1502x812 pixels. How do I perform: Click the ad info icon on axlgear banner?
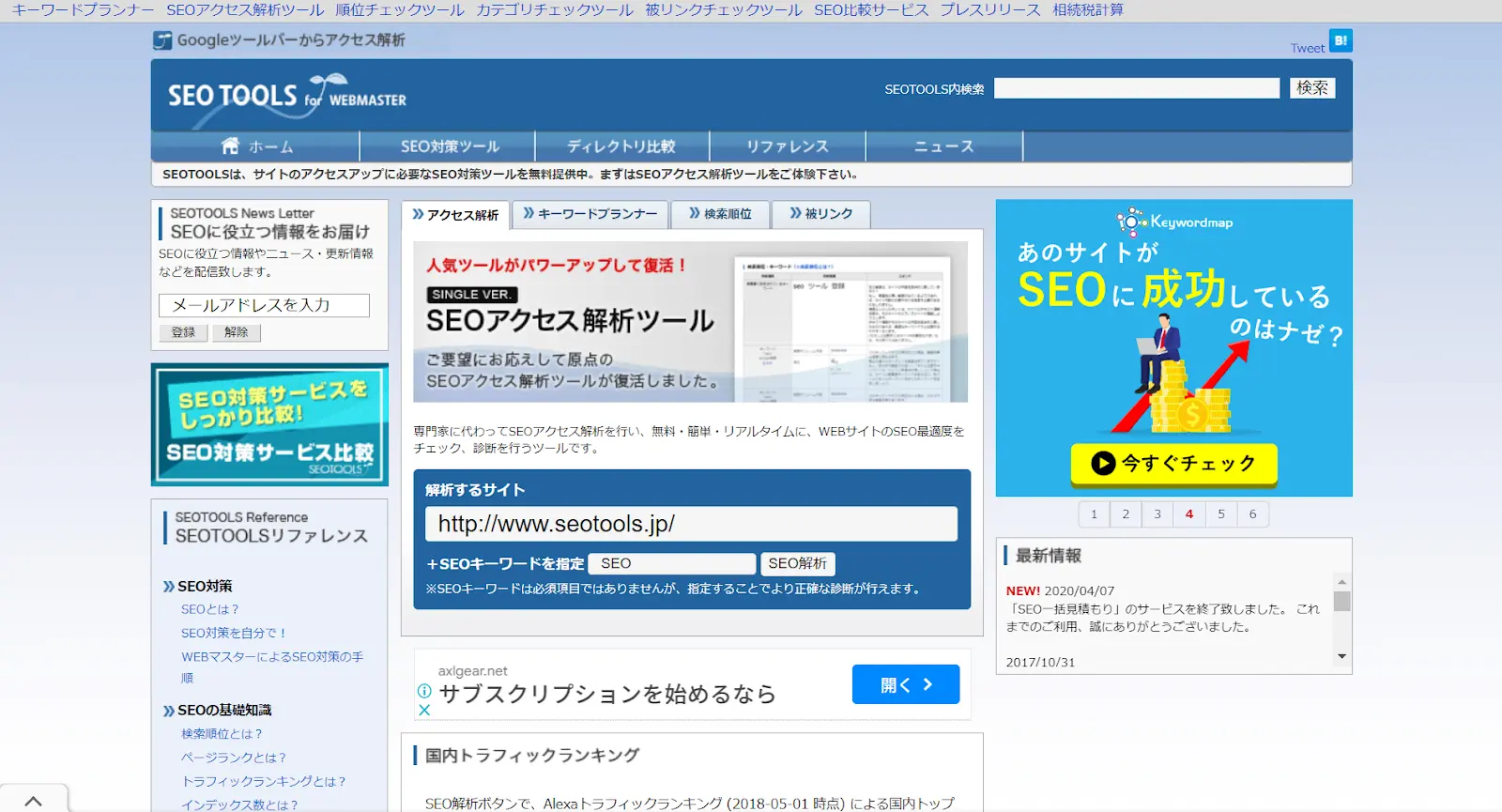(424, 691)
